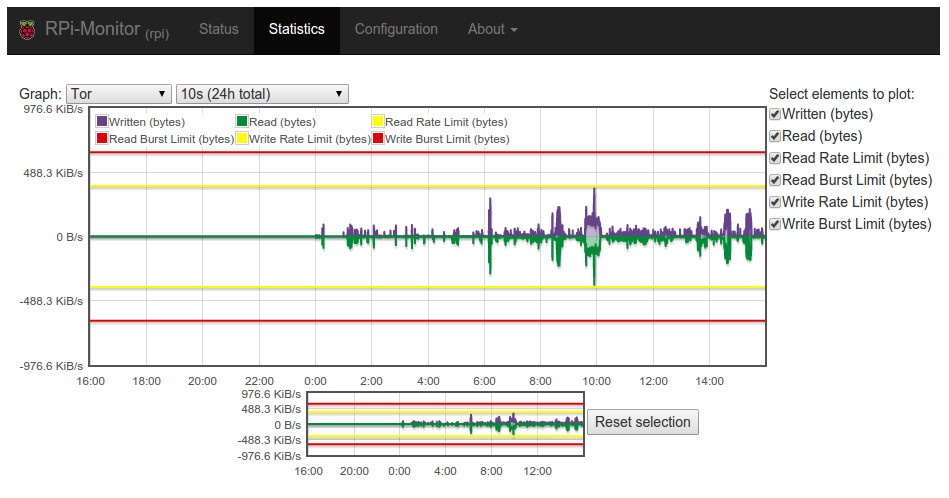Disable the Write Burst Limit plot
949x498 pixels.
[x=775, y=224]
